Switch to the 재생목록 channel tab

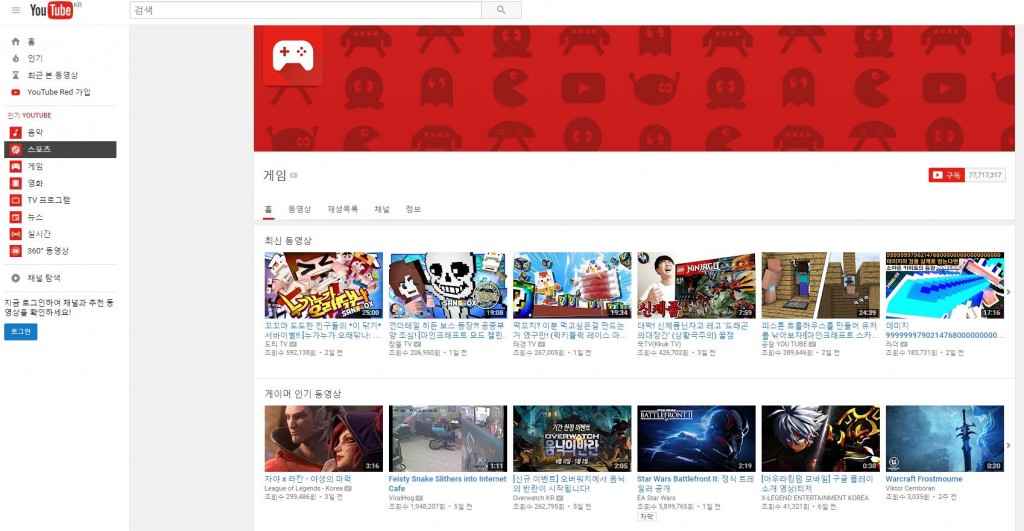pos(343,209)
